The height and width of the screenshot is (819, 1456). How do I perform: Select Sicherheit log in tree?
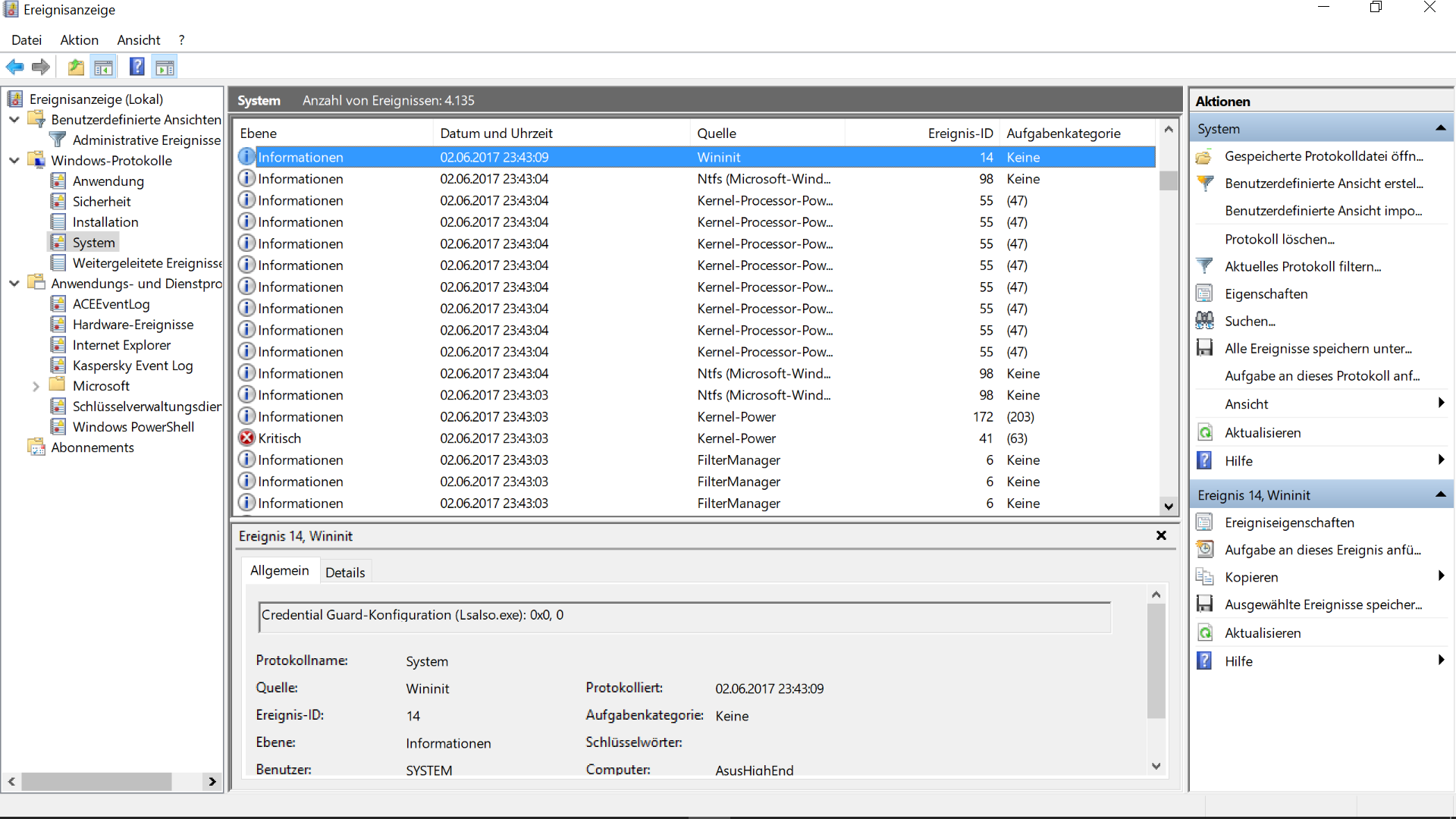(x=102, y=202)
